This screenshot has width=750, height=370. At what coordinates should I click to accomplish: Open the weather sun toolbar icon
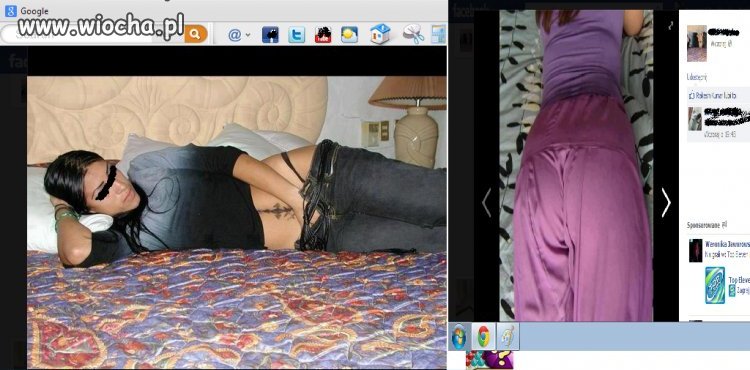click(350, 34)
